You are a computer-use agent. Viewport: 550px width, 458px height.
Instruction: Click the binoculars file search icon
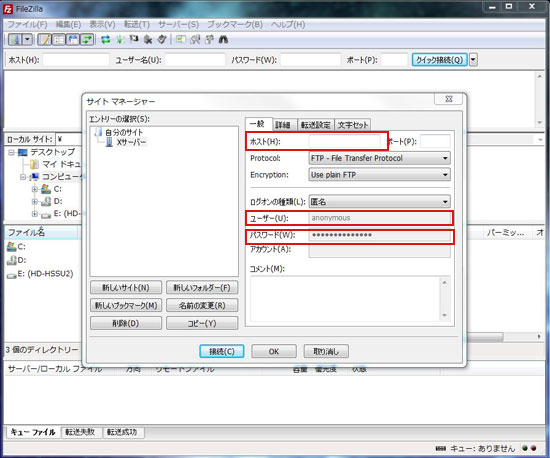(223, 40)
